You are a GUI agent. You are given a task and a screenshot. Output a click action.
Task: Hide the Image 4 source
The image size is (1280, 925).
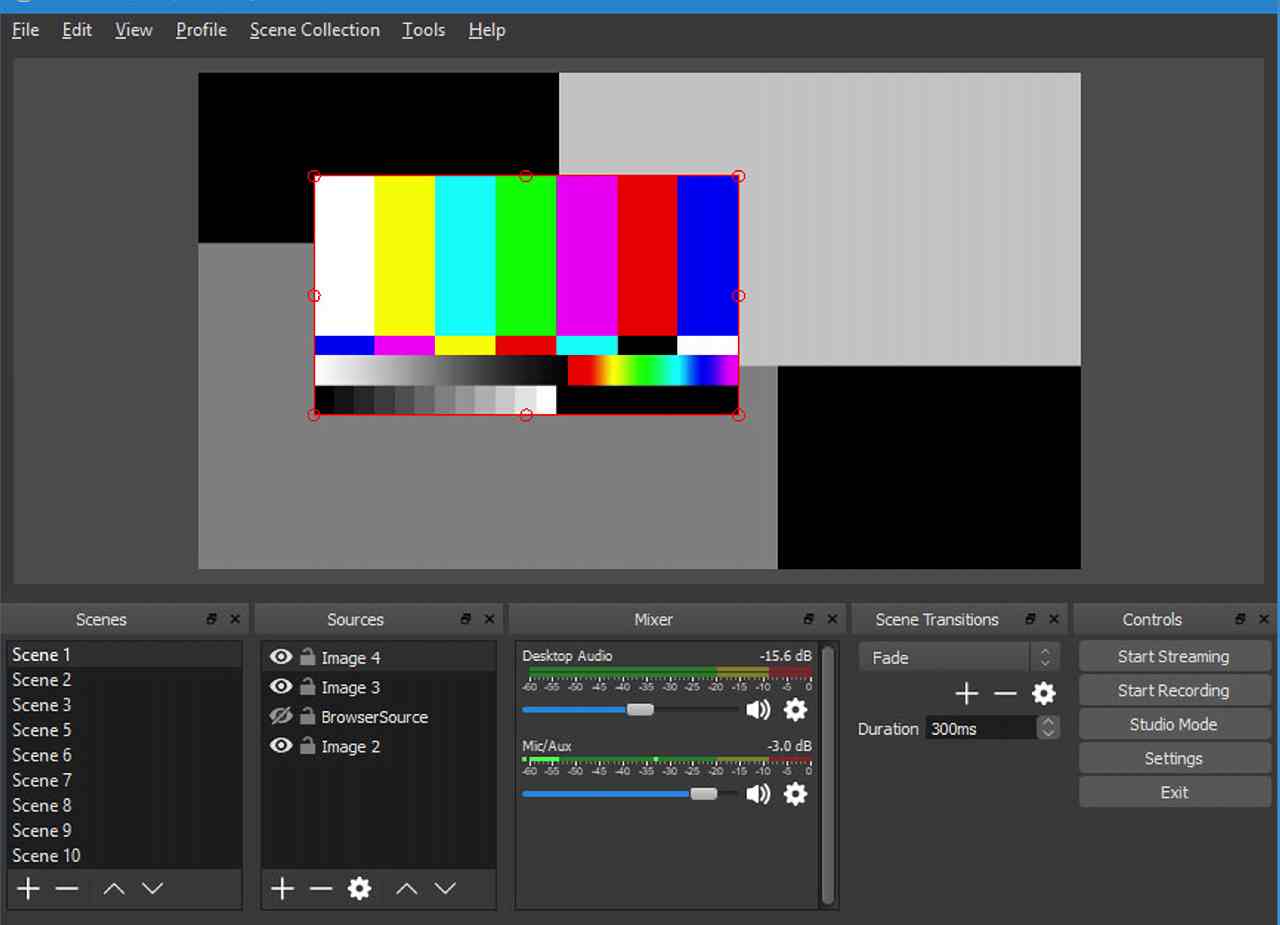[281, 657]
